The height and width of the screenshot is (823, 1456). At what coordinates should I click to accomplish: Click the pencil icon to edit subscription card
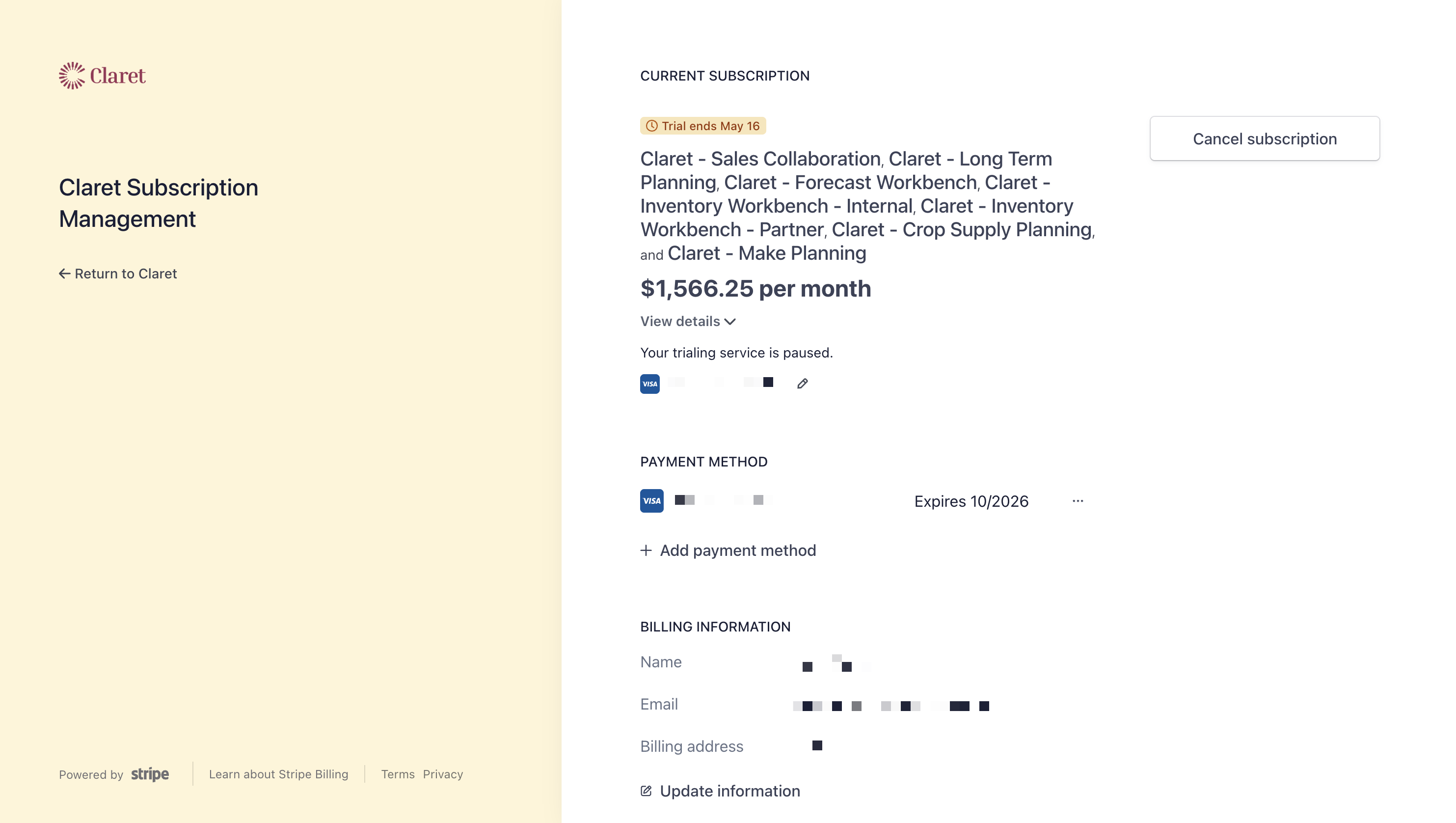coord(802,384)
